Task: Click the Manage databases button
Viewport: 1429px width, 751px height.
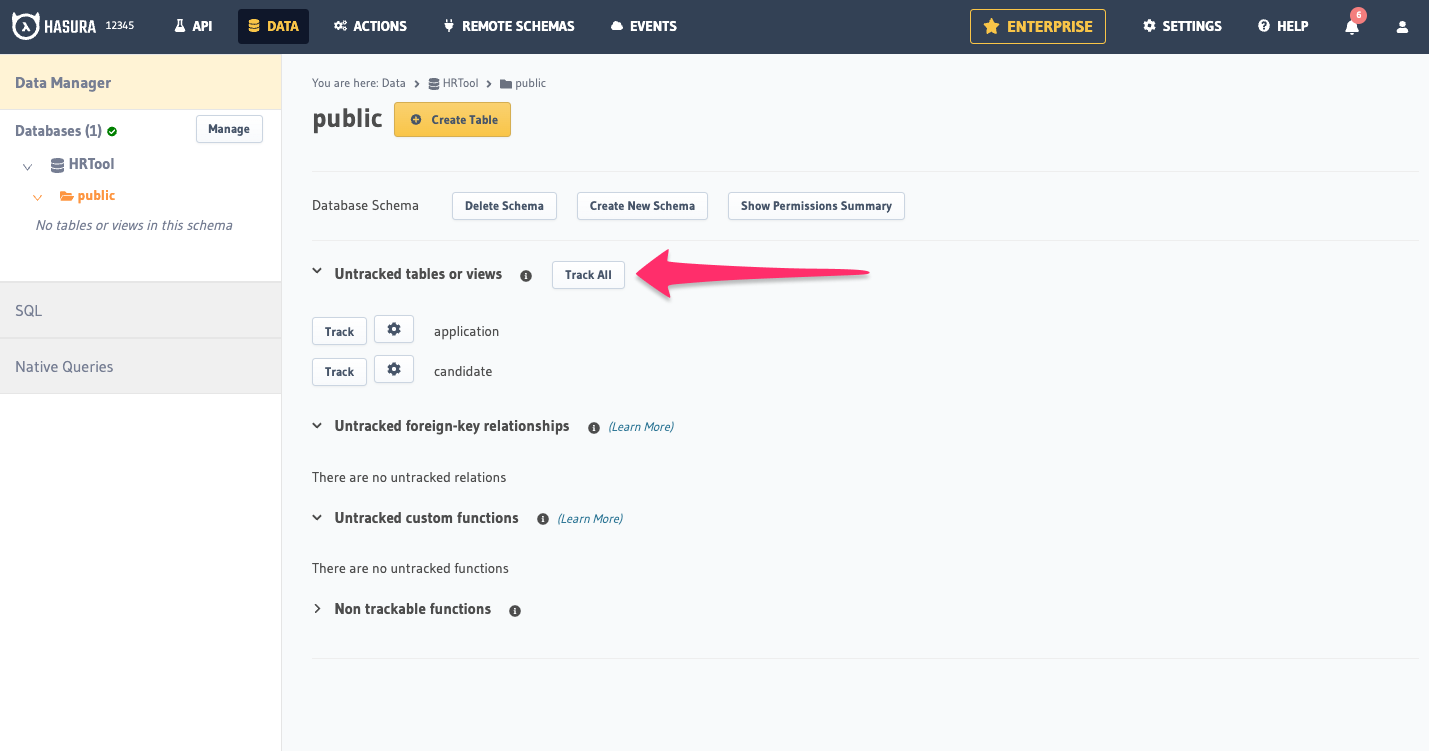Action: click(229, 129)
